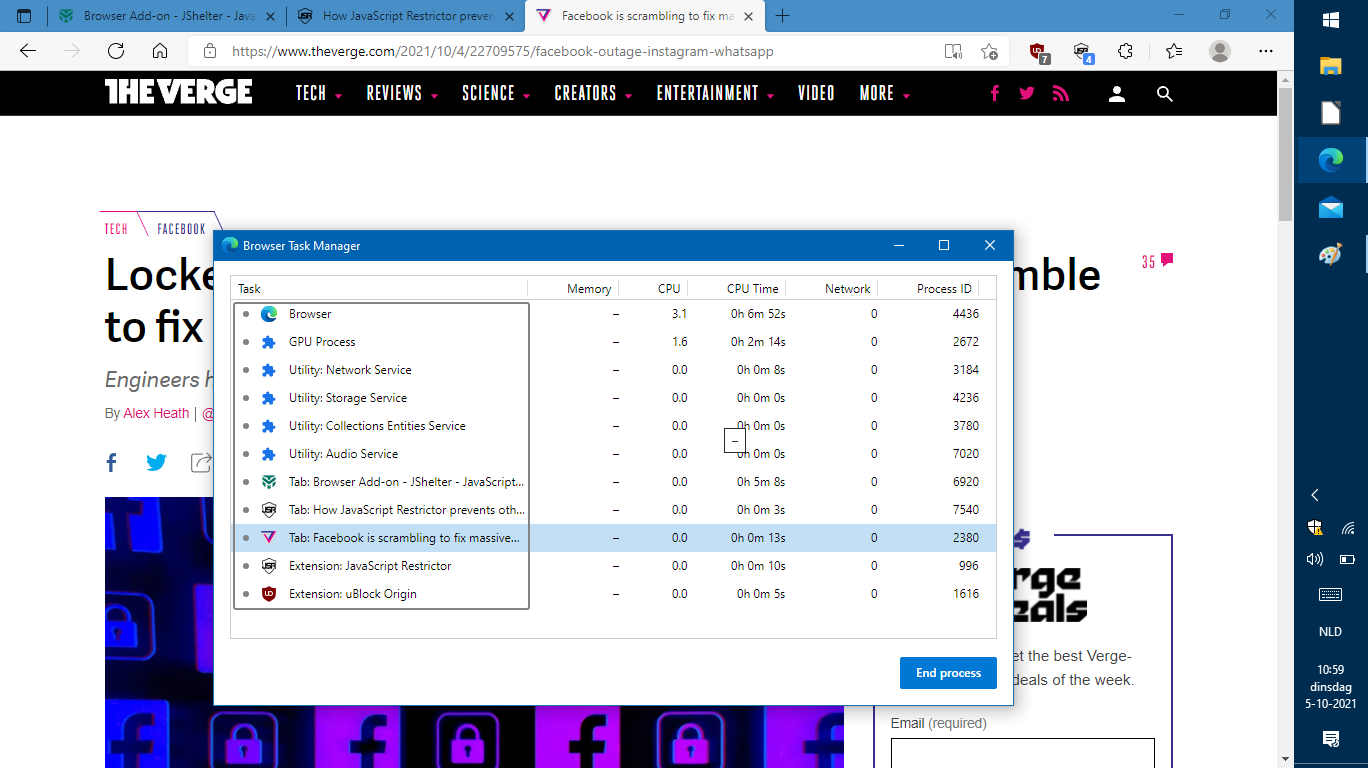Select the Tab: Browser Add-on JShelter row
This screenshot has width=1368, height=768.
613,482
